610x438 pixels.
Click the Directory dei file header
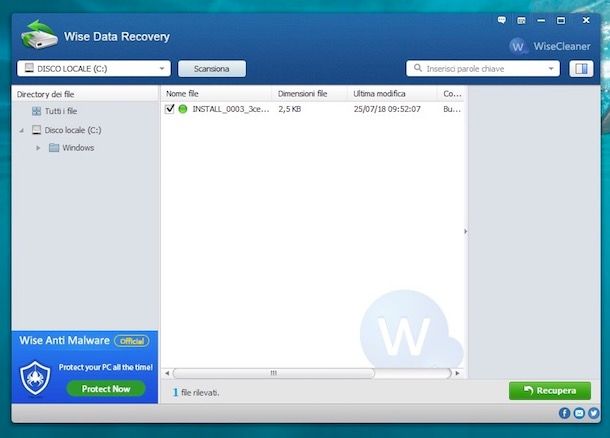[x=45, y=94]
